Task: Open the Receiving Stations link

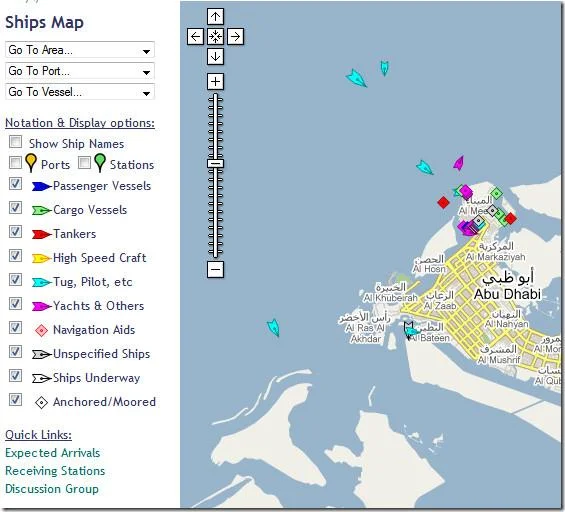Action: [55, 471]
